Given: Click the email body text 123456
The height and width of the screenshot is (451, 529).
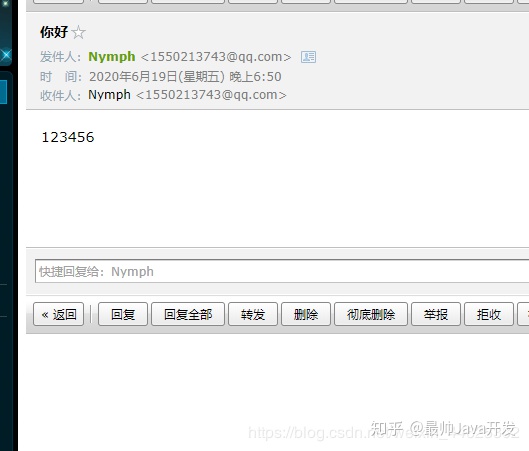Looking at the screenshot, I should click(x=68, y=137).
